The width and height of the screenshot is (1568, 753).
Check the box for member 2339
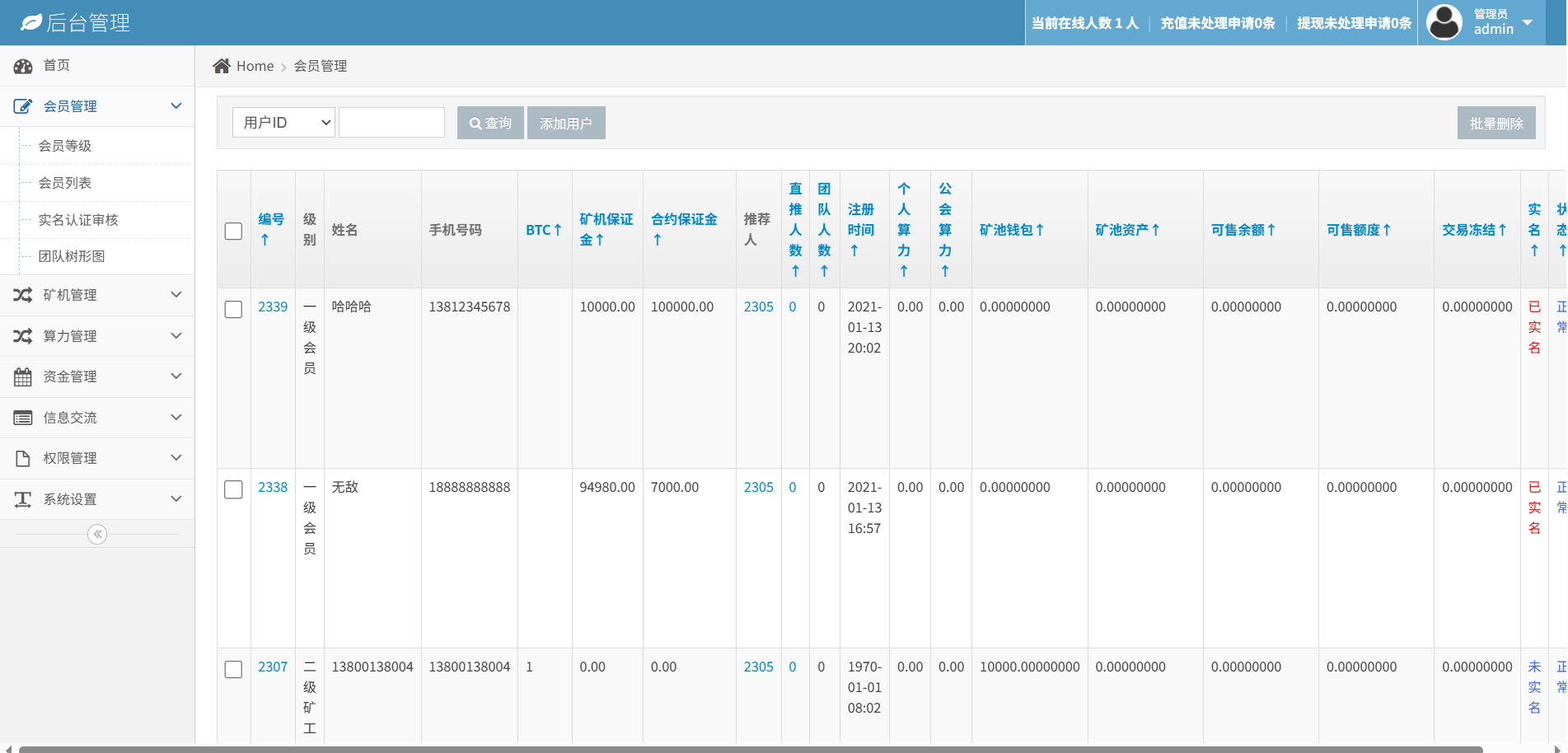(233, 309)
